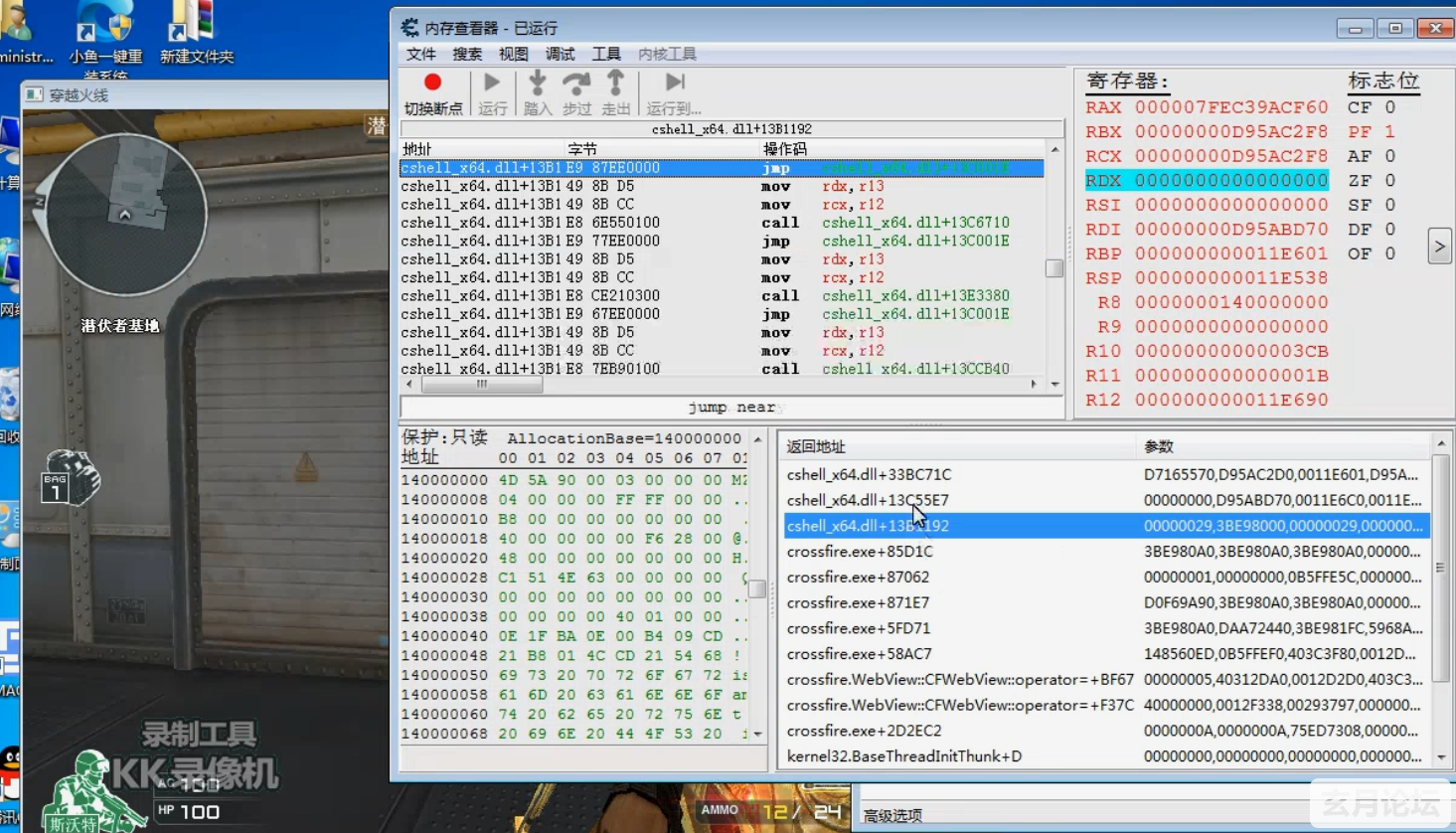Image resolution: width=1456 pixels, height=833 pixels.
Task: Click the 参数 stack column header
Action: click(1159, 446)
